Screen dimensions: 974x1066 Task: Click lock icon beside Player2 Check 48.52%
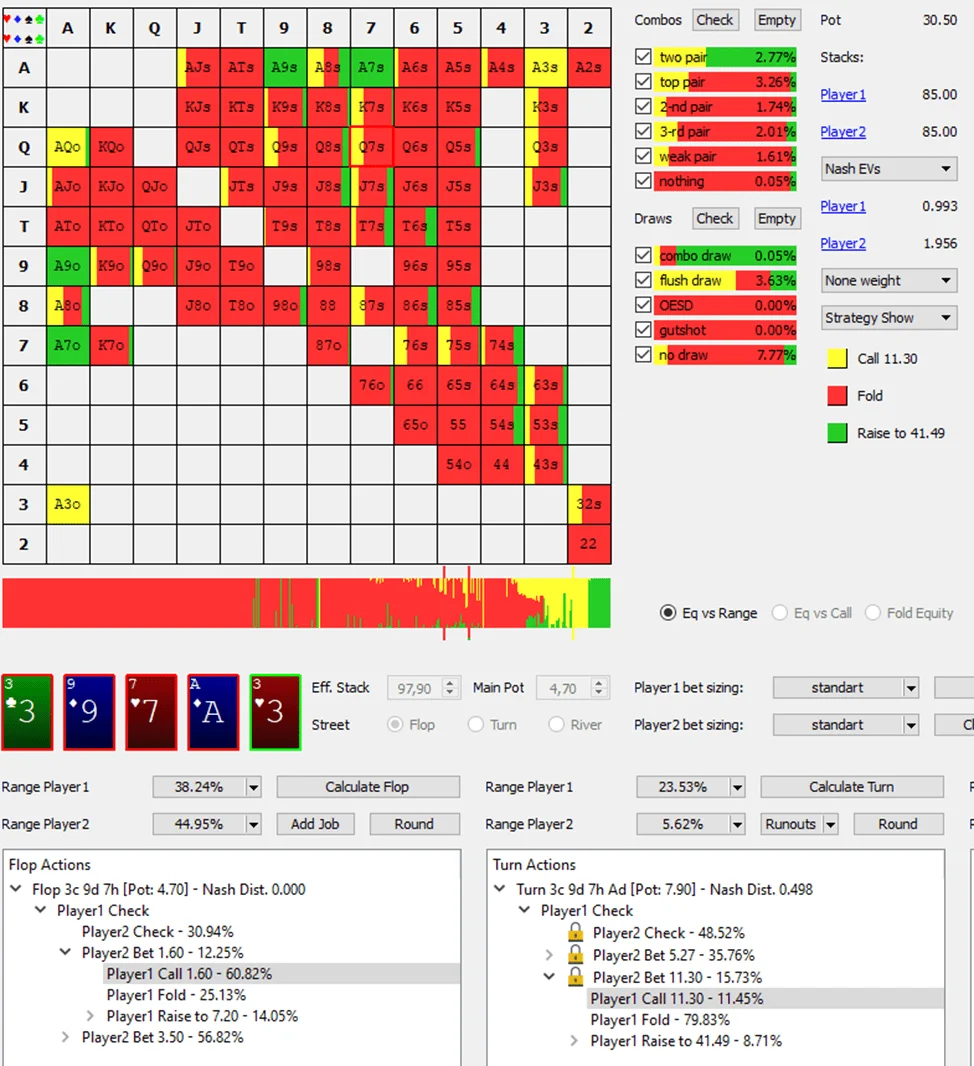(575, 933)
